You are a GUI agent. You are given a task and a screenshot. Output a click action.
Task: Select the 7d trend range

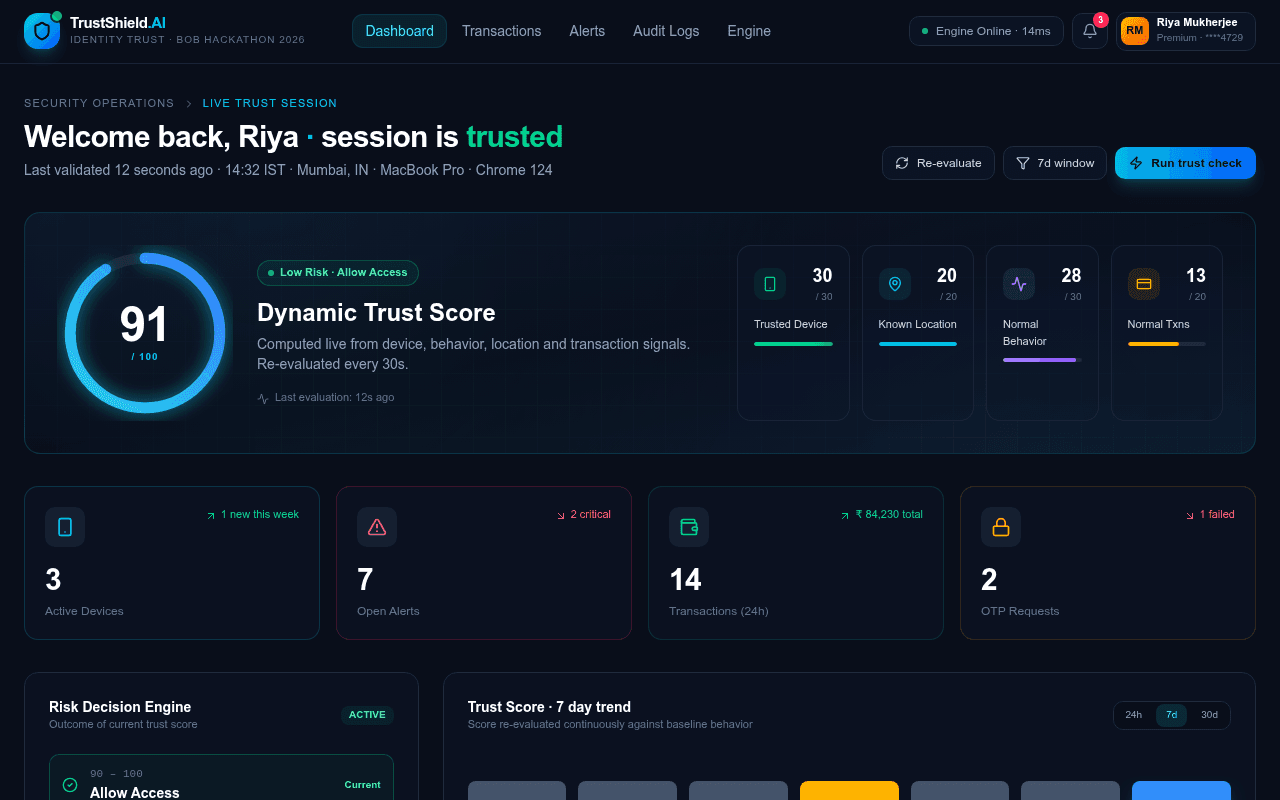(1171, 715)
